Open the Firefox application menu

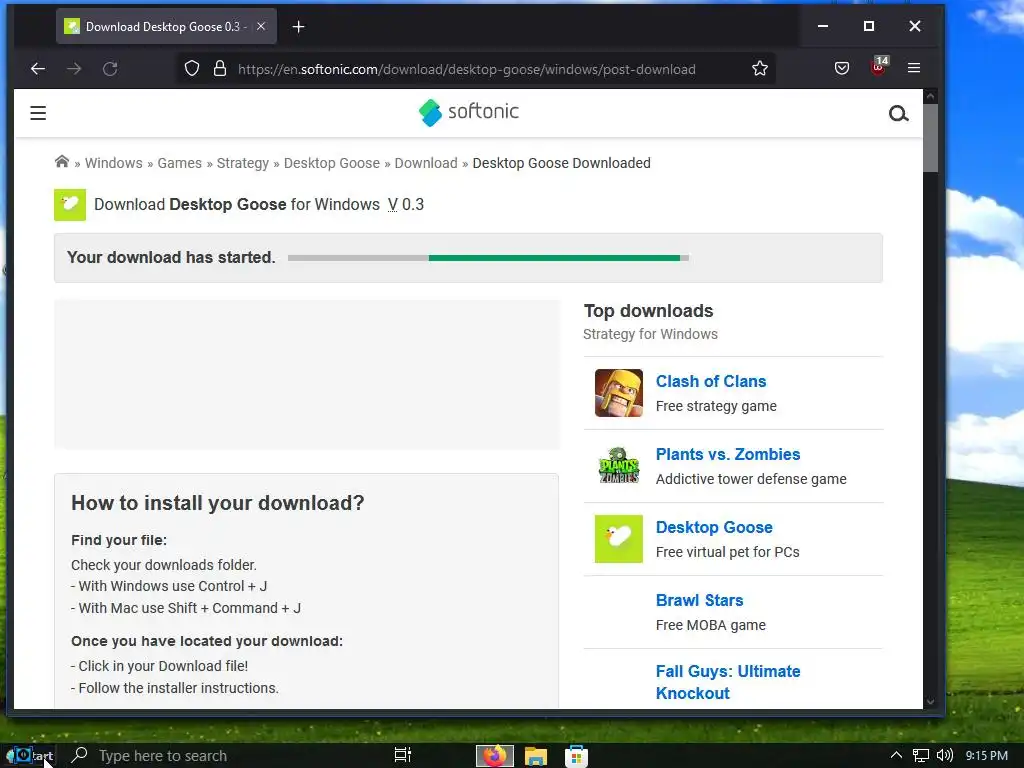[914, 68]
